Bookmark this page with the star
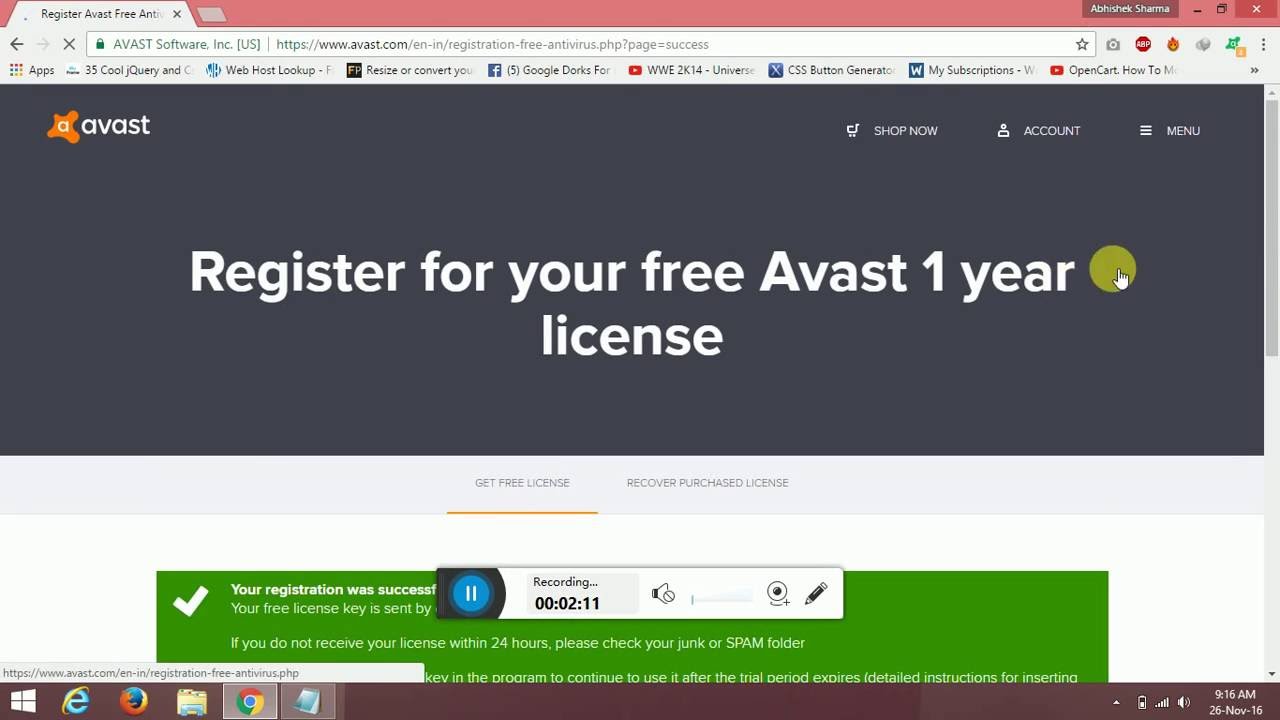Viewport: 1280px width, 720px height. [1082, 44]
